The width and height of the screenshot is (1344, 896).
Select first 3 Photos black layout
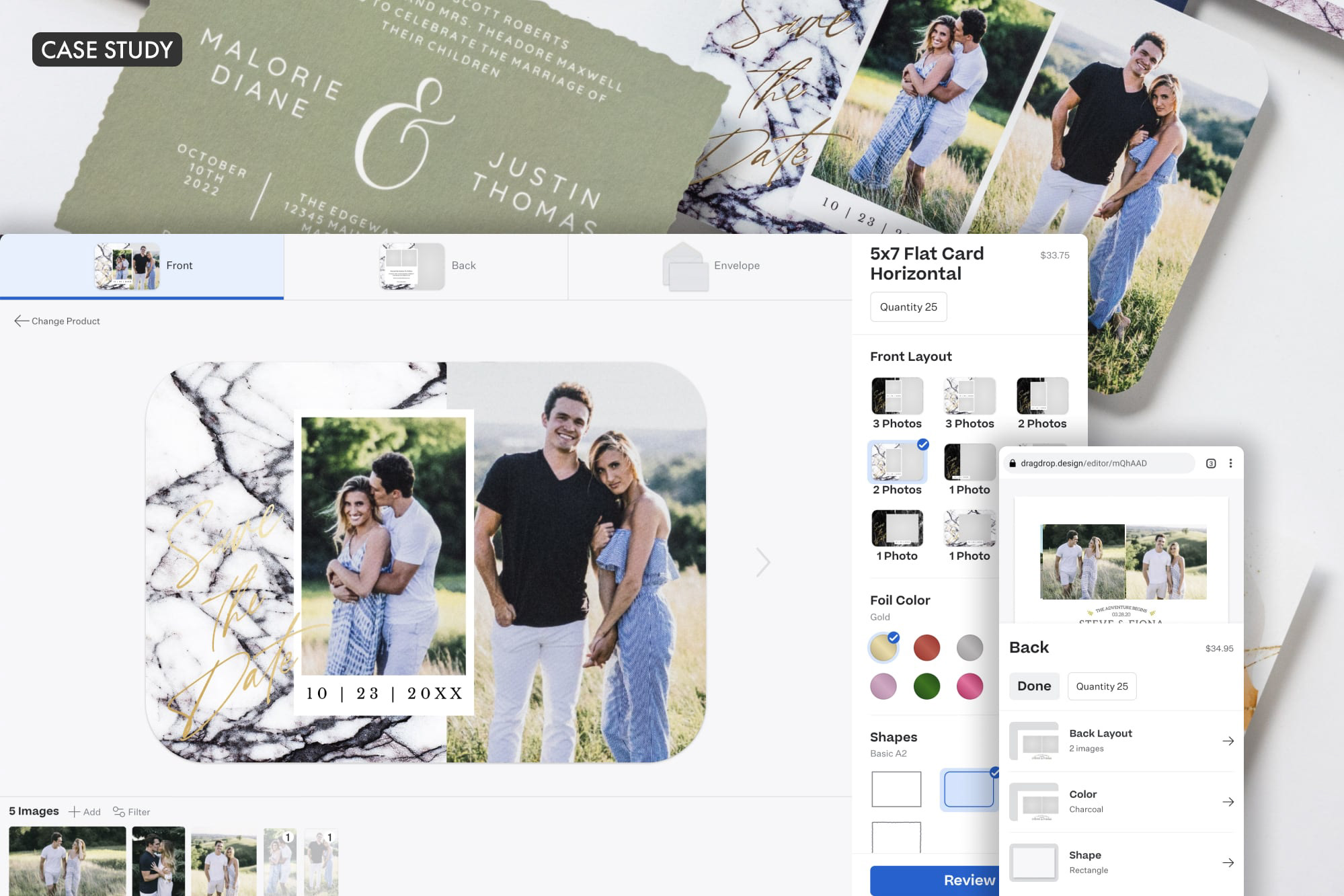(x=897, y=395)
